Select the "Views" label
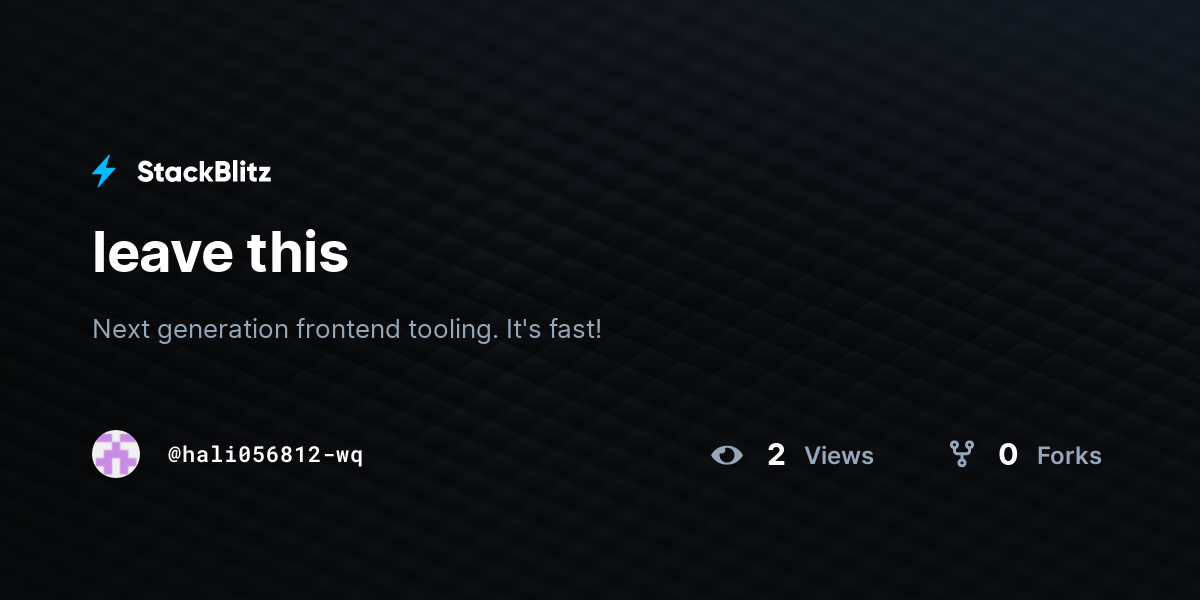Screen dimensions: 1200x600 [839, 456]
